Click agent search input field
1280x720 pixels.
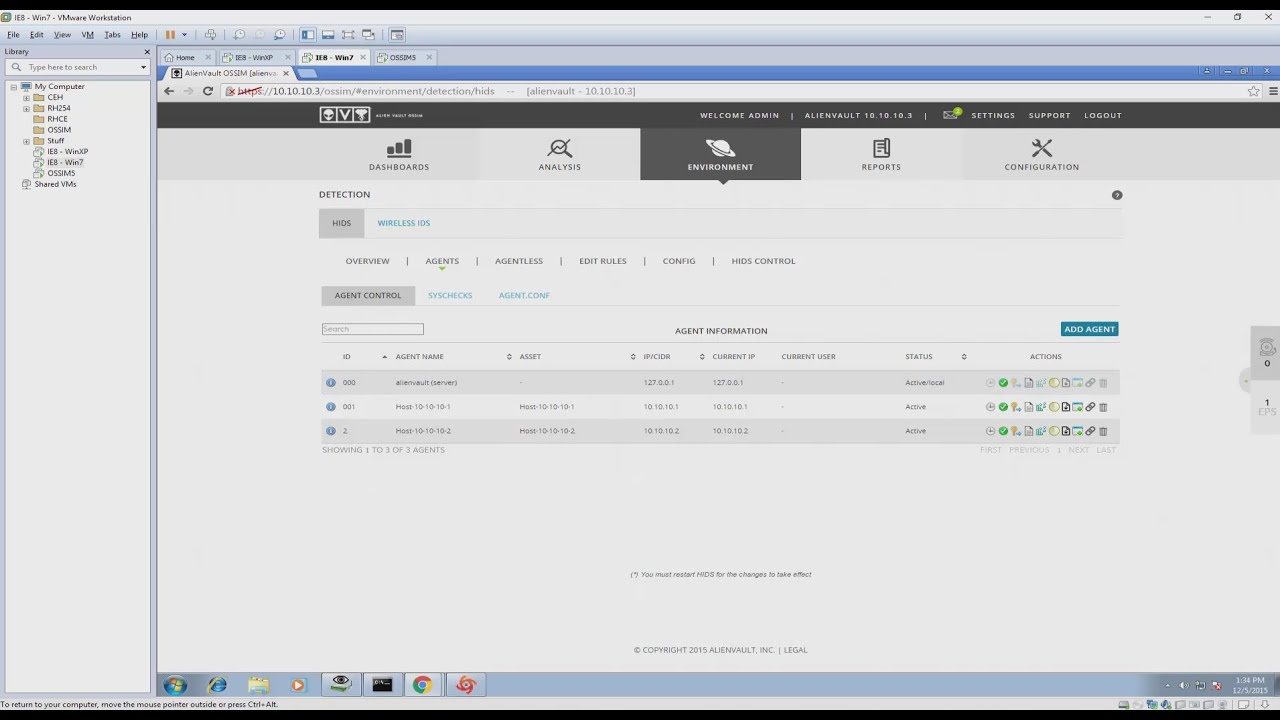[x=373, y=329]
